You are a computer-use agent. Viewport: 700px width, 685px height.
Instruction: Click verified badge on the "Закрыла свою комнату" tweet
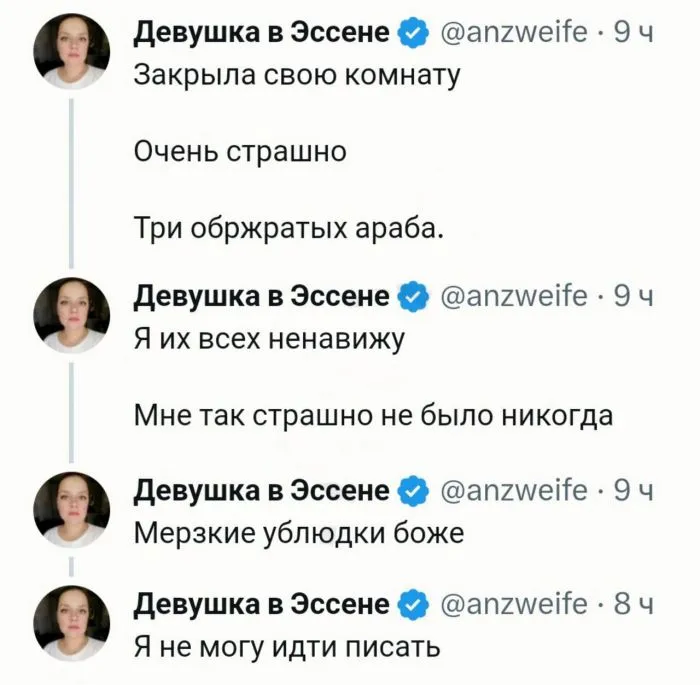(411, 34)
